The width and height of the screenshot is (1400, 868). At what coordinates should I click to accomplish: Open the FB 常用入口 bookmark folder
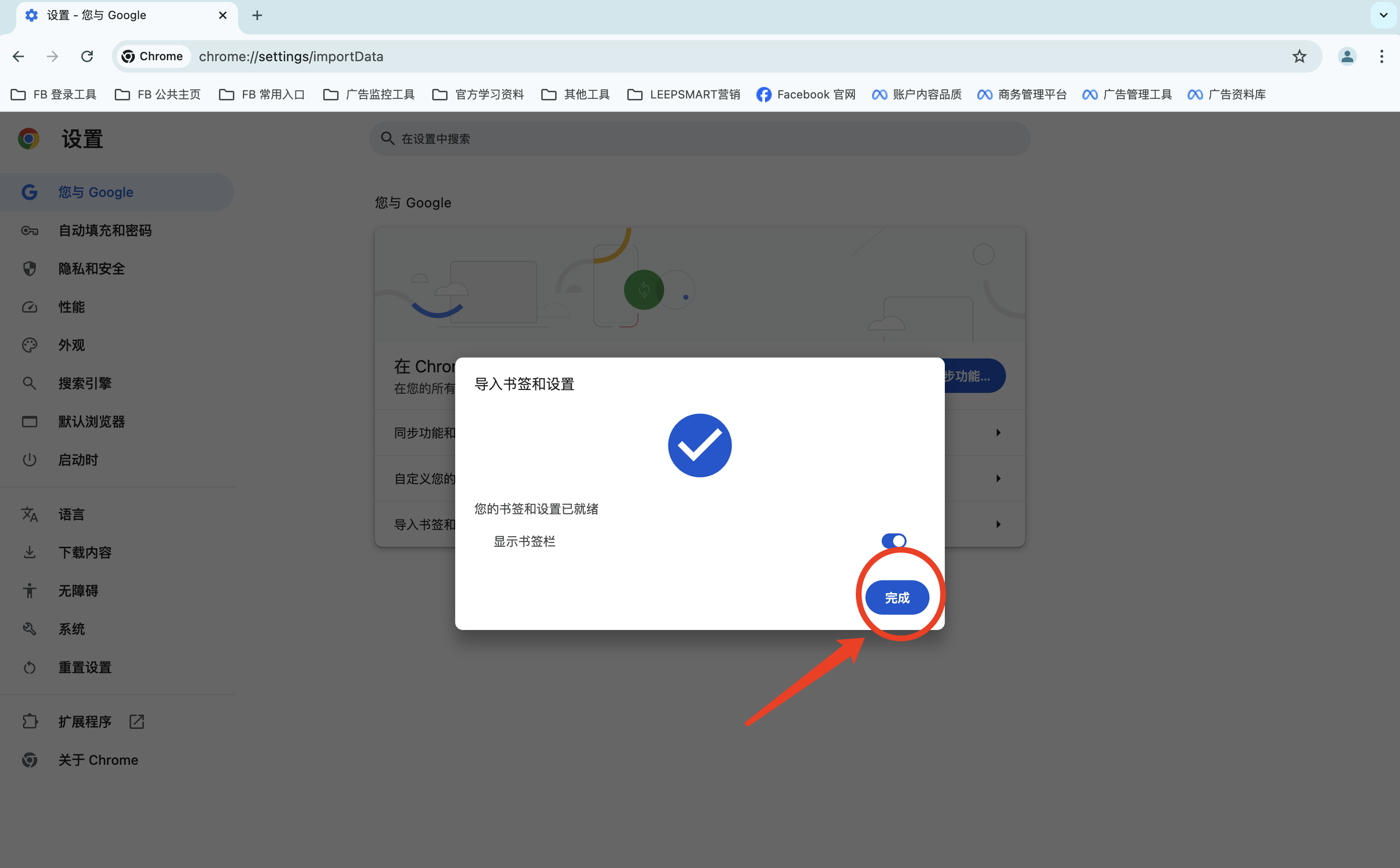click(262, 94)
